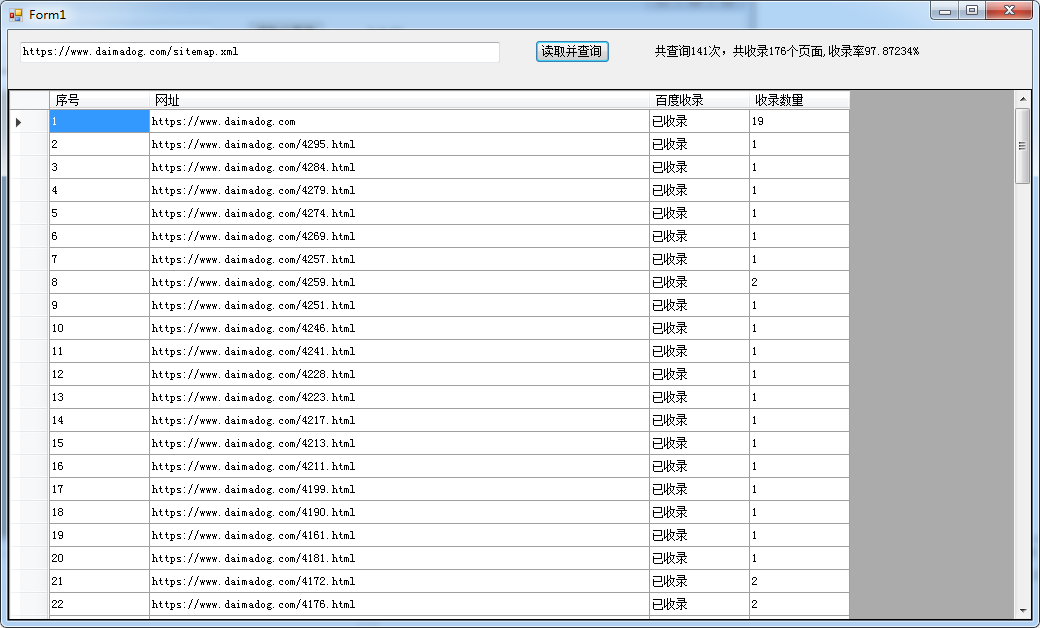Screen dimensions: 1040x628
Task: Select URL cell 4161.html
Action: (x=399, y=535)
